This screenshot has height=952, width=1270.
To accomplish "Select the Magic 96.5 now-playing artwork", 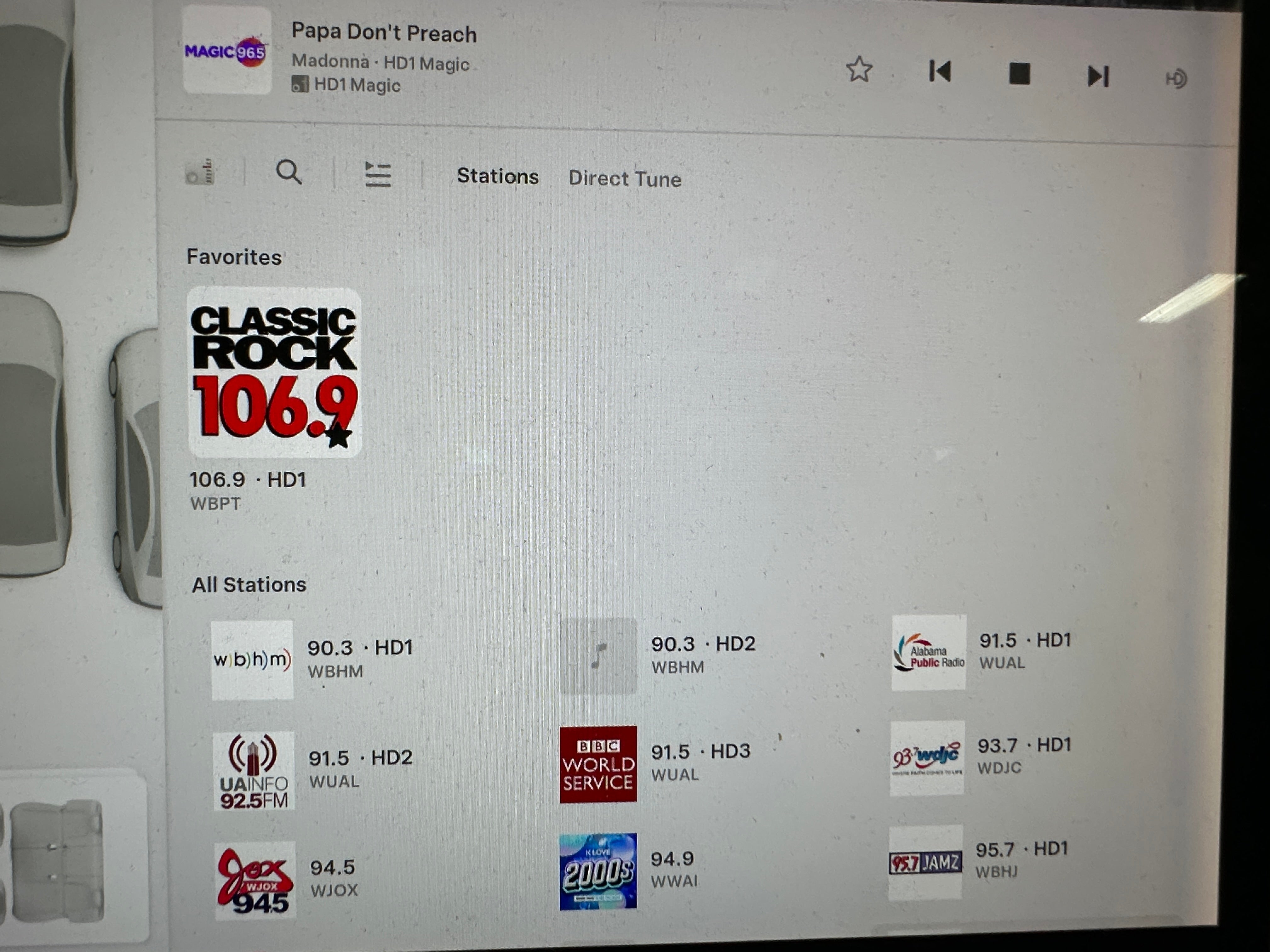I will pos(227,50).
